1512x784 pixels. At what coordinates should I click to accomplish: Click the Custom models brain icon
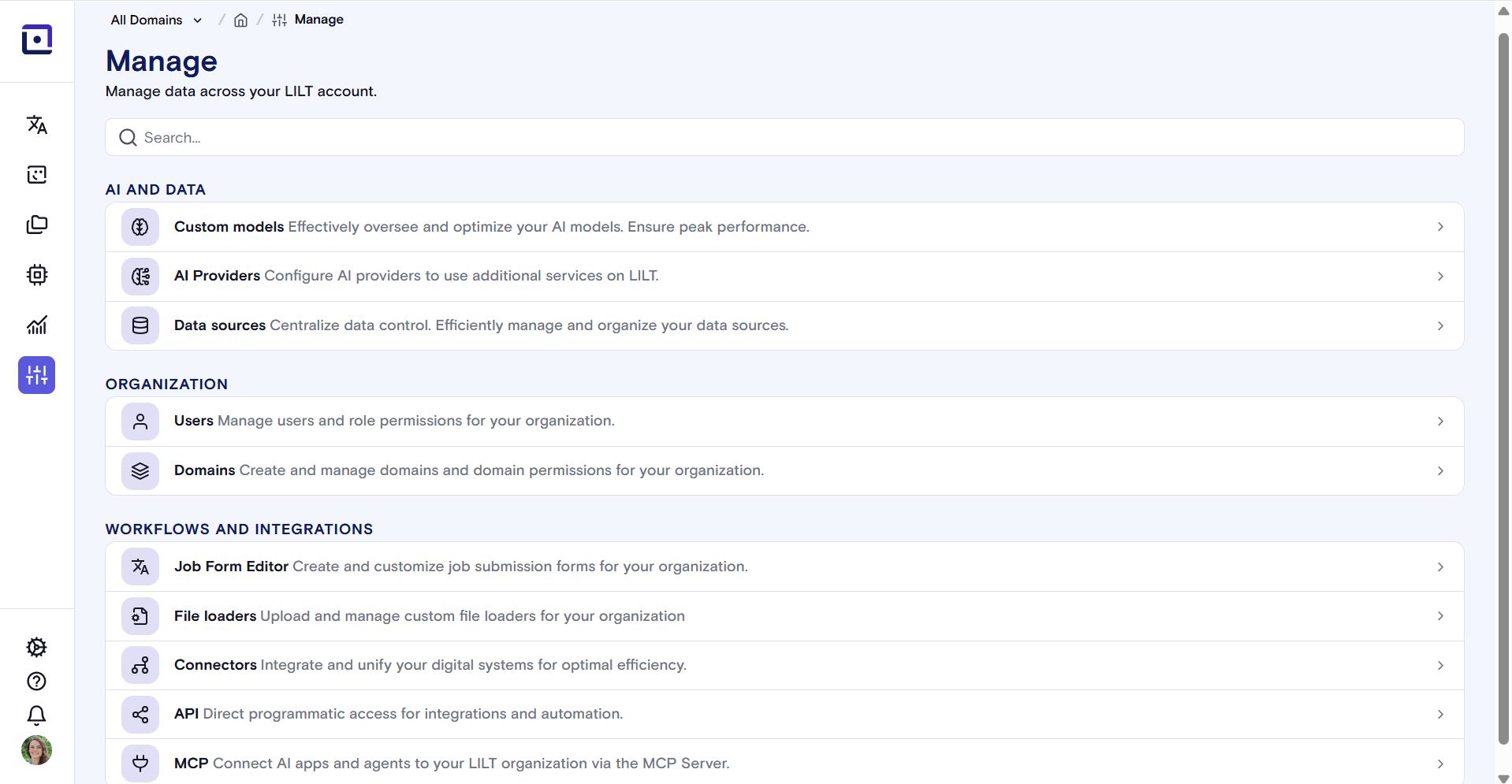(x=140, y=227)
